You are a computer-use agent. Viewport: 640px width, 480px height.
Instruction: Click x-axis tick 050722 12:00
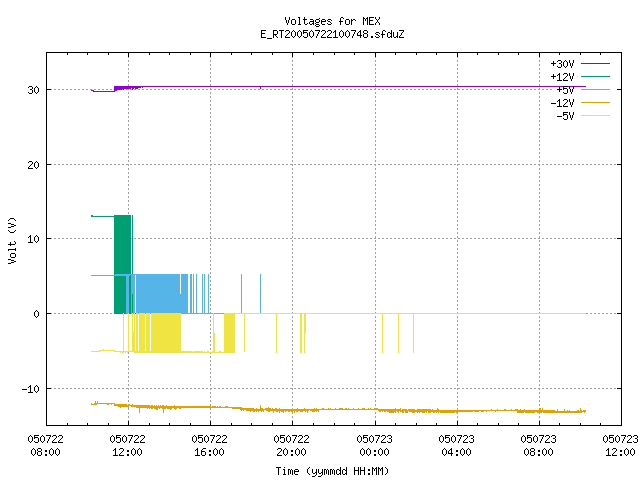pyautogui.click(x=128, y=446)
